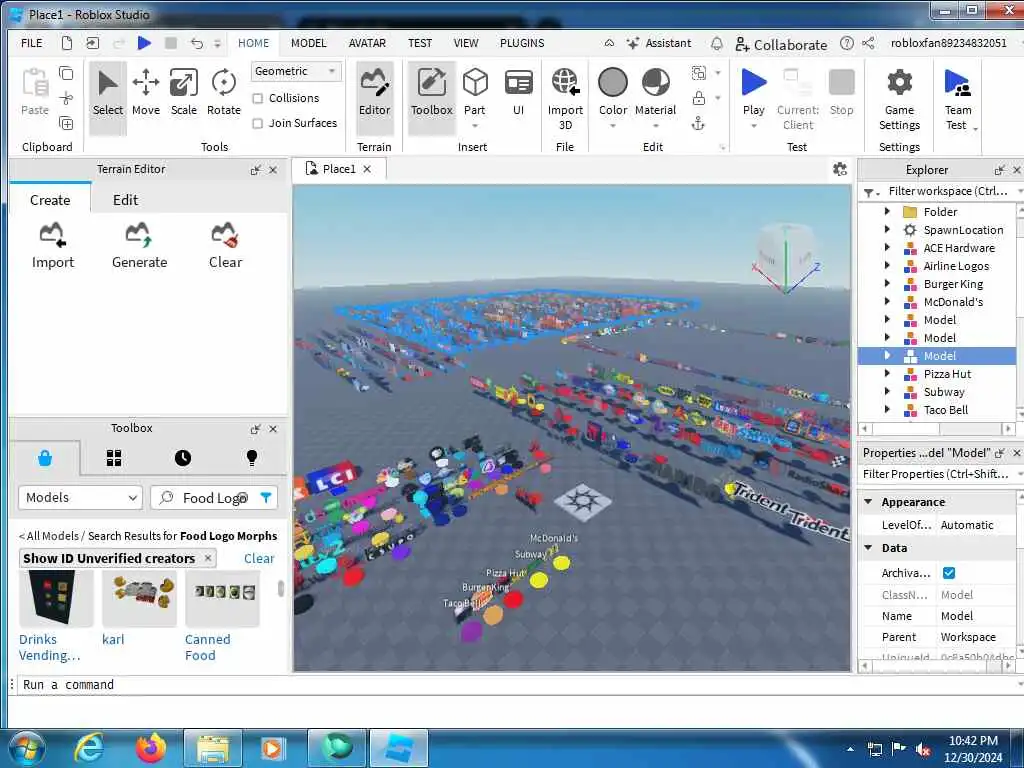The image size is (1024, 768).
Task: Choose the Scale tool
Action: pyautogui.click(x=184, y=93)
